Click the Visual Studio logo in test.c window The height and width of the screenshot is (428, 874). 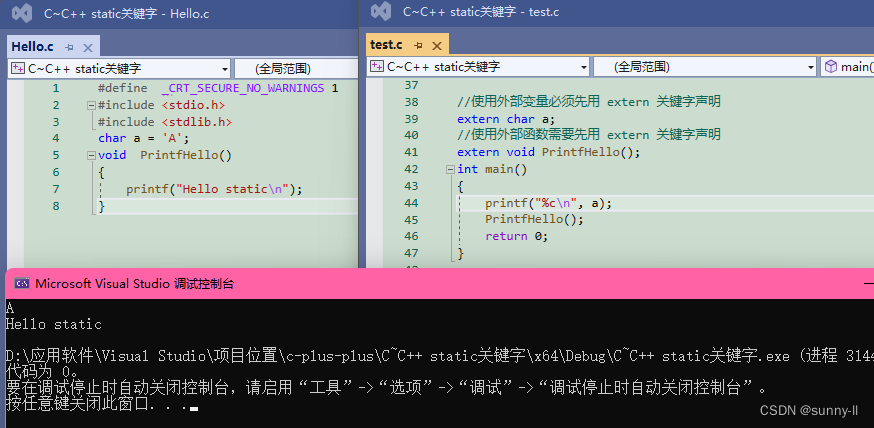tap(381, 12)
